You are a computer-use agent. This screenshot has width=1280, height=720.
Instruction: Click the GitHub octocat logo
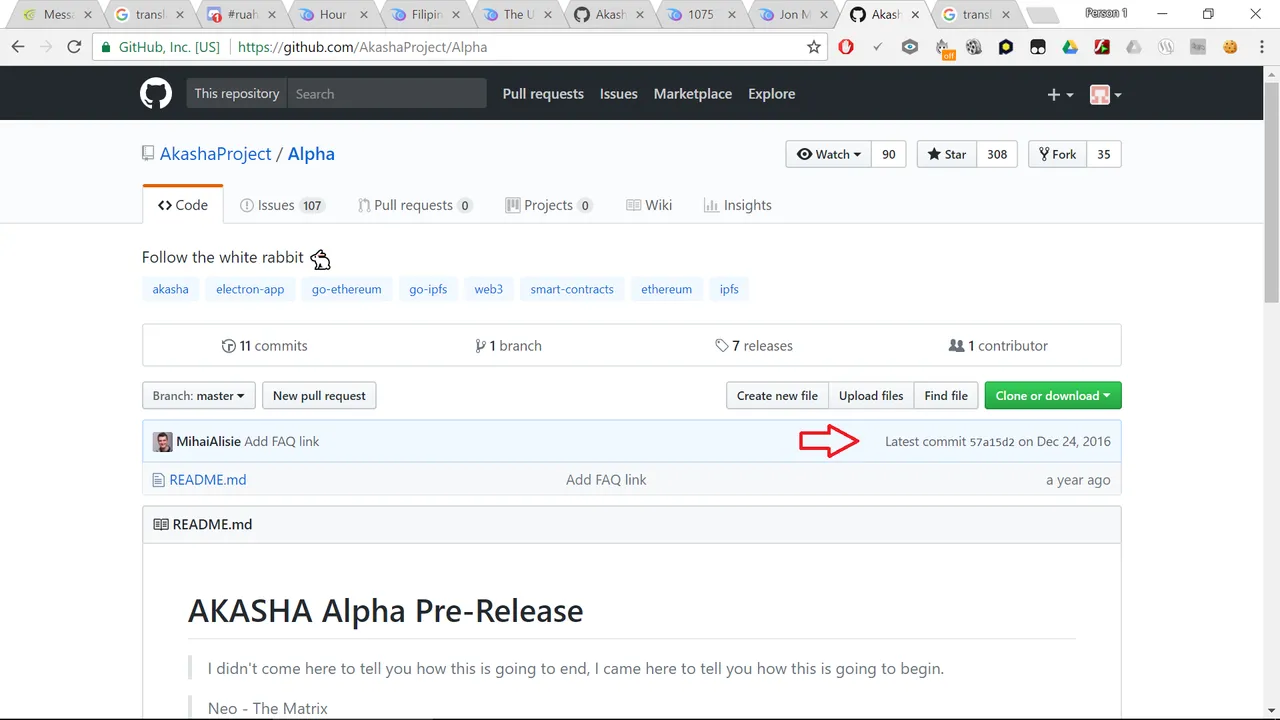(156, 94)
